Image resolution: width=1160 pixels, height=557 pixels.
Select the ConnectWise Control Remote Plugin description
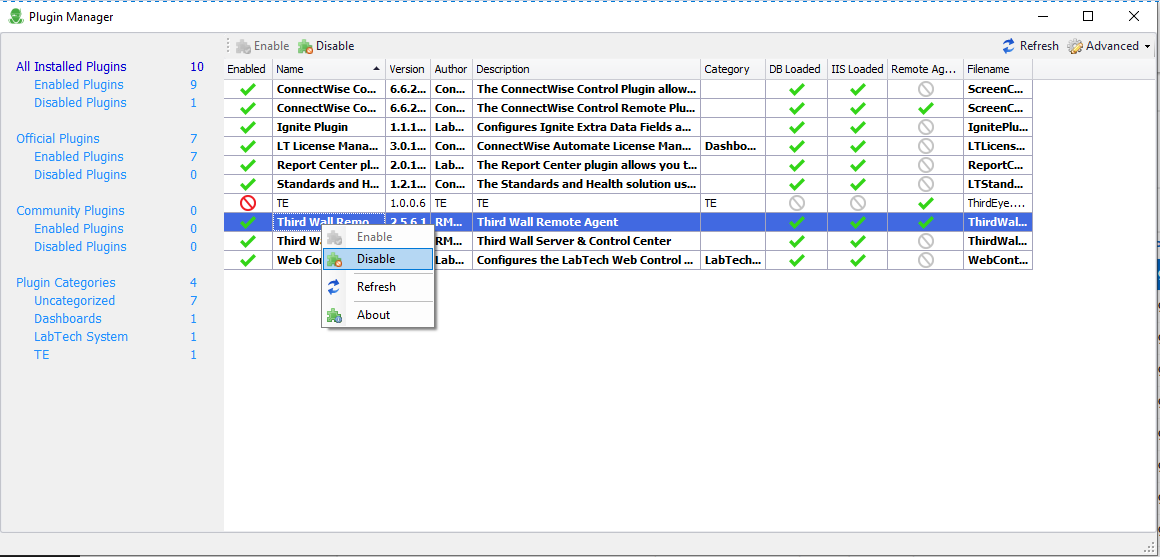tap(587, 108)
